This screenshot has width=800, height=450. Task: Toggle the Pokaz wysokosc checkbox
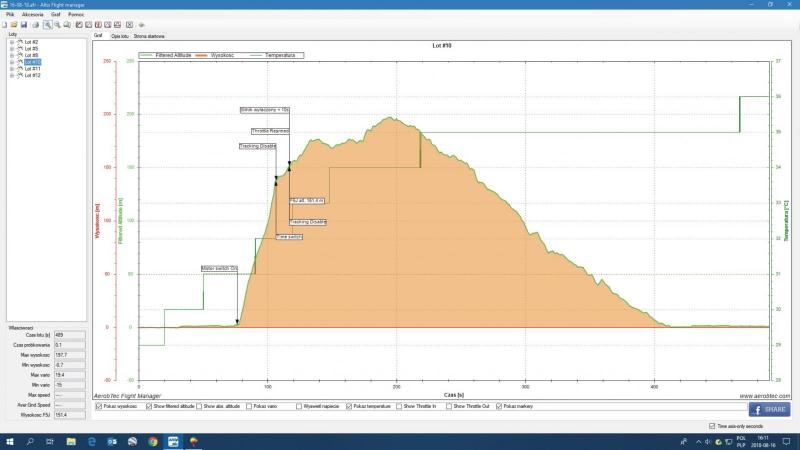(x=97, y=407)
